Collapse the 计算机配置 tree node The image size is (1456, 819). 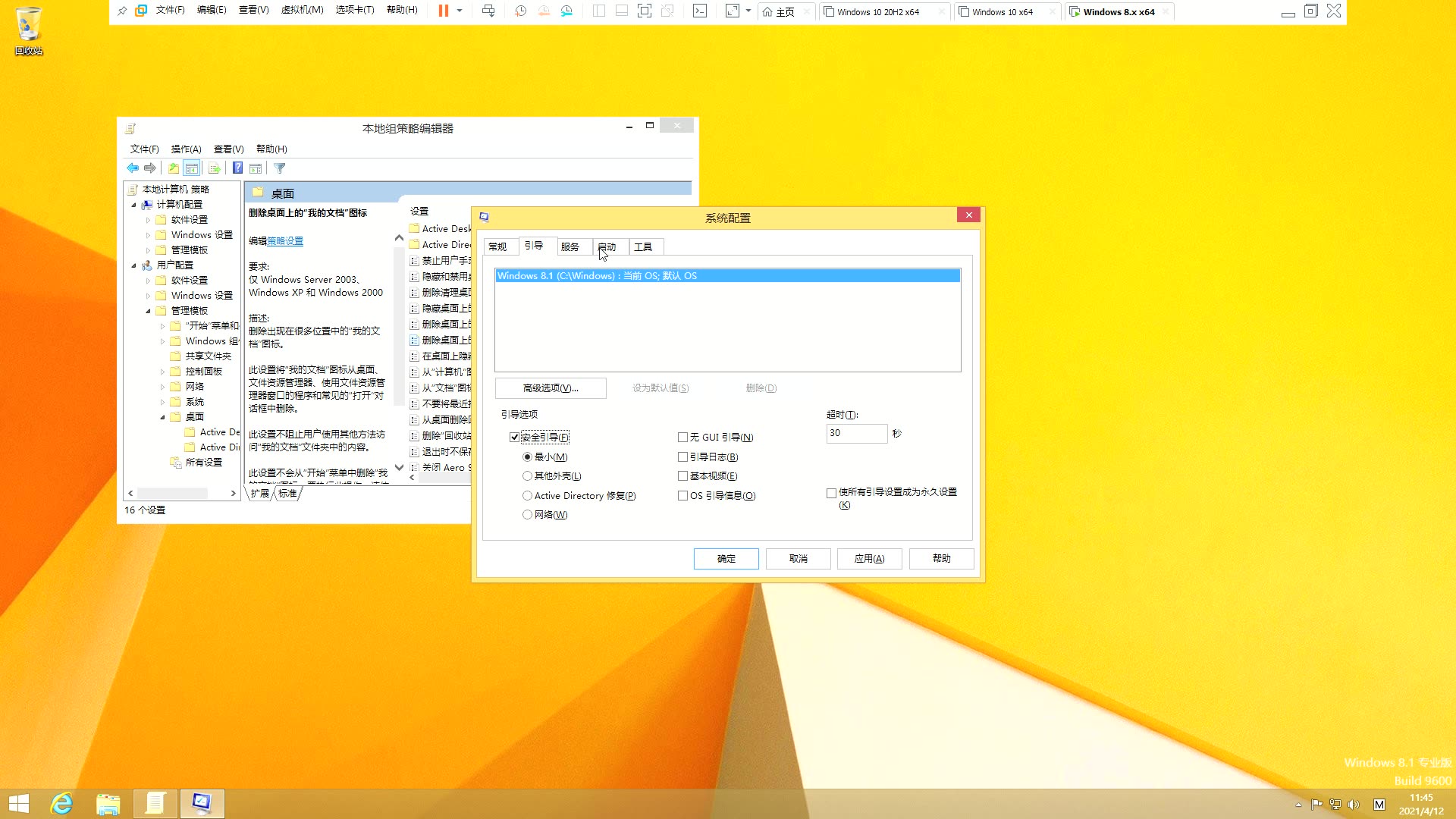coord(134,205)
